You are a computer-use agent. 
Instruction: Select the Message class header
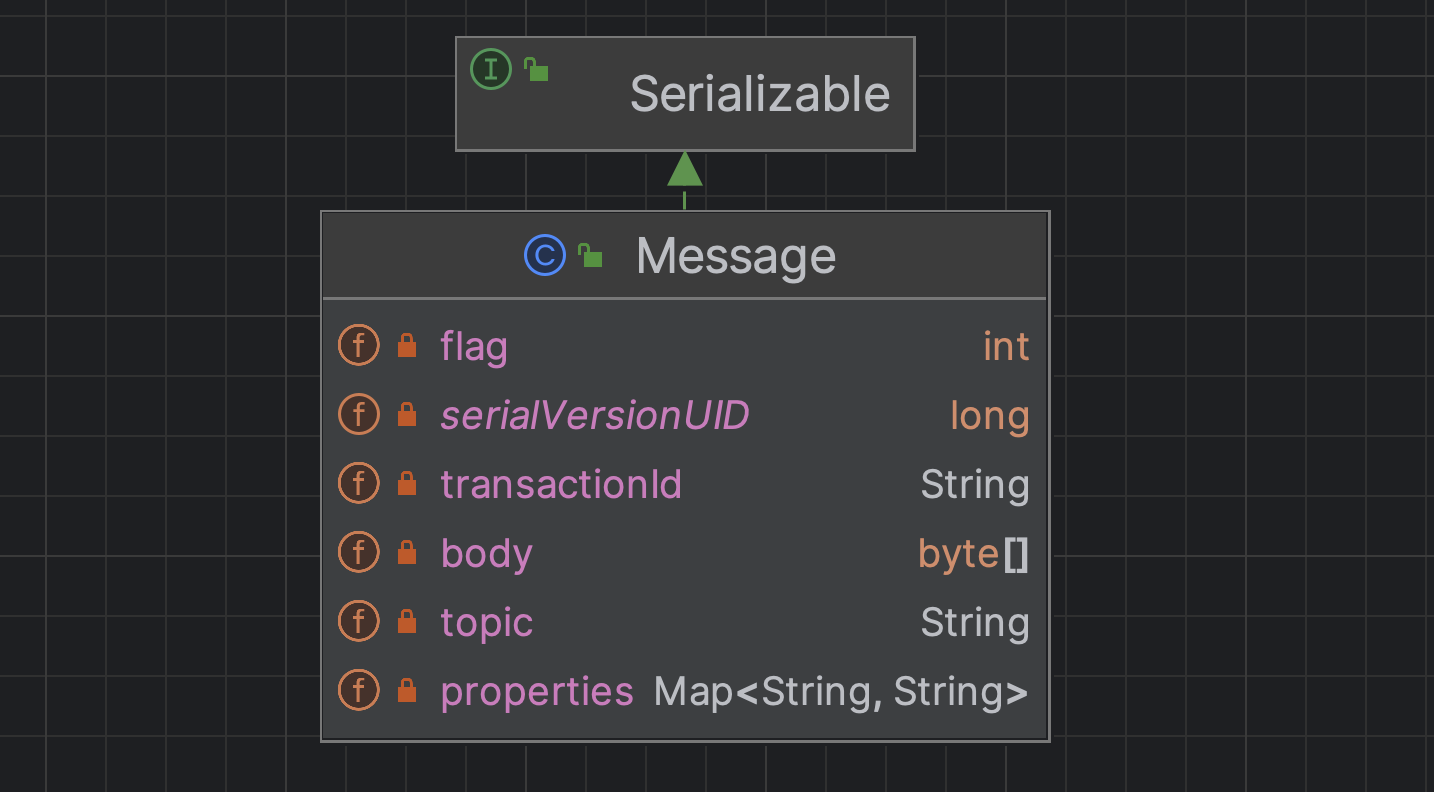[735, 256]
